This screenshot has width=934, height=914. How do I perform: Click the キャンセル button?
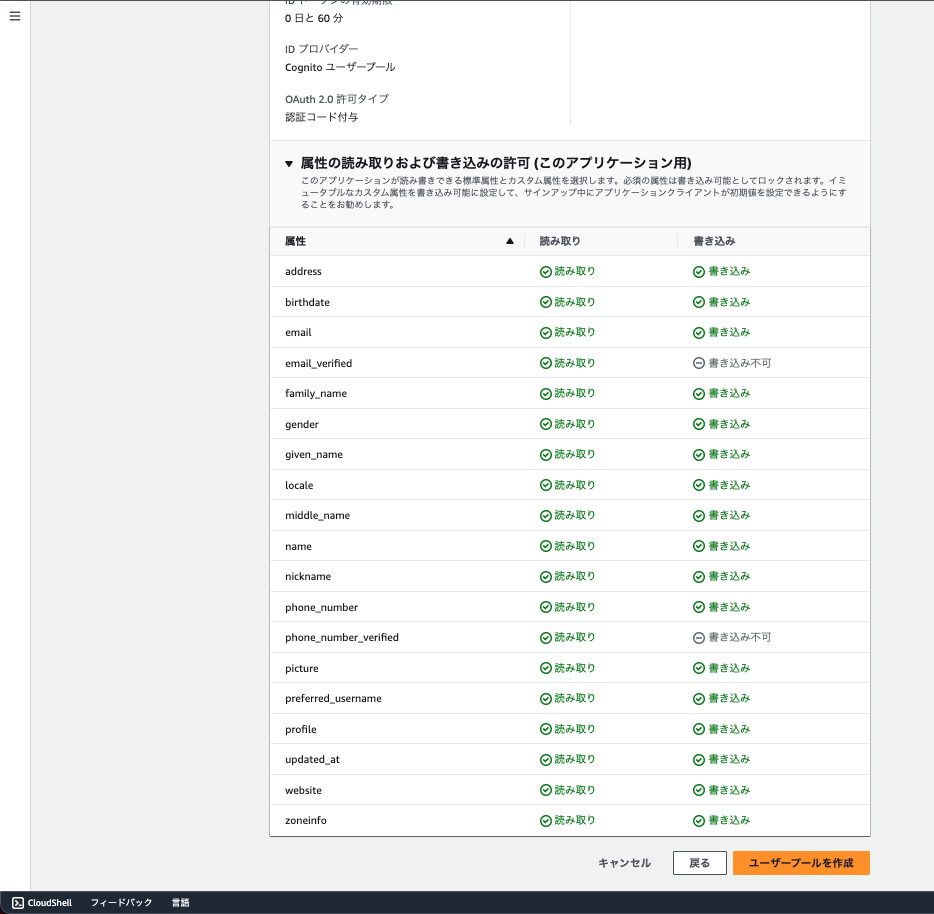624,863
